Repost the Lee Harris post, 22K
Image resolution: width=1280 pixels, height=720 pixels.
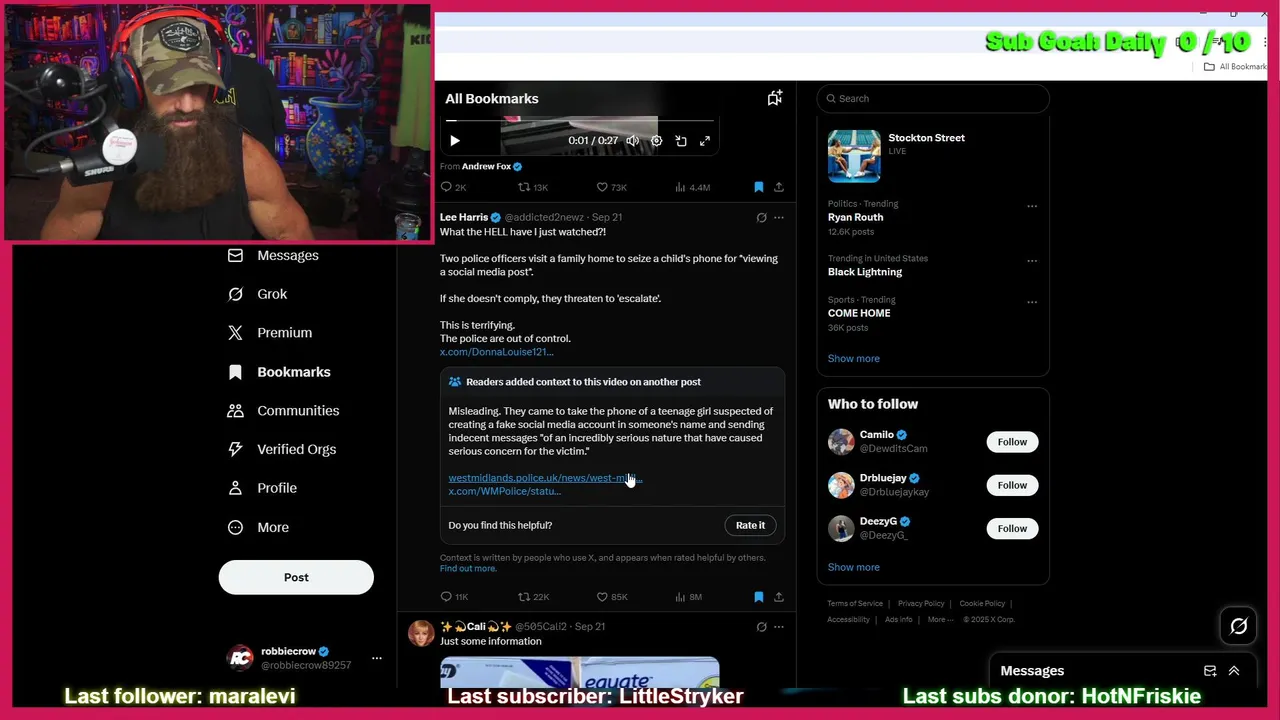pos(533,597)
